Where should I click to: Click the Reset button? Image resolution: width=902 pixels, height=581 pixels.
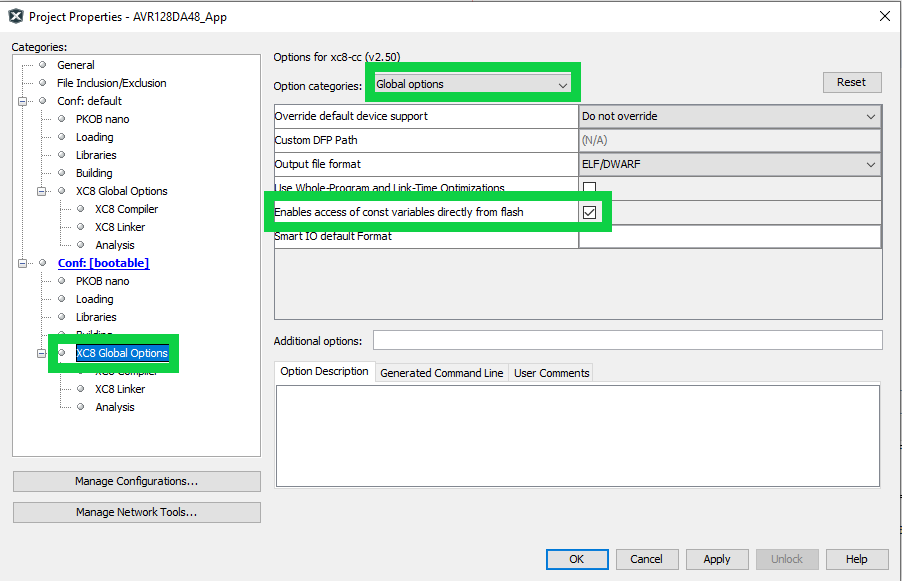pos(851,82)
